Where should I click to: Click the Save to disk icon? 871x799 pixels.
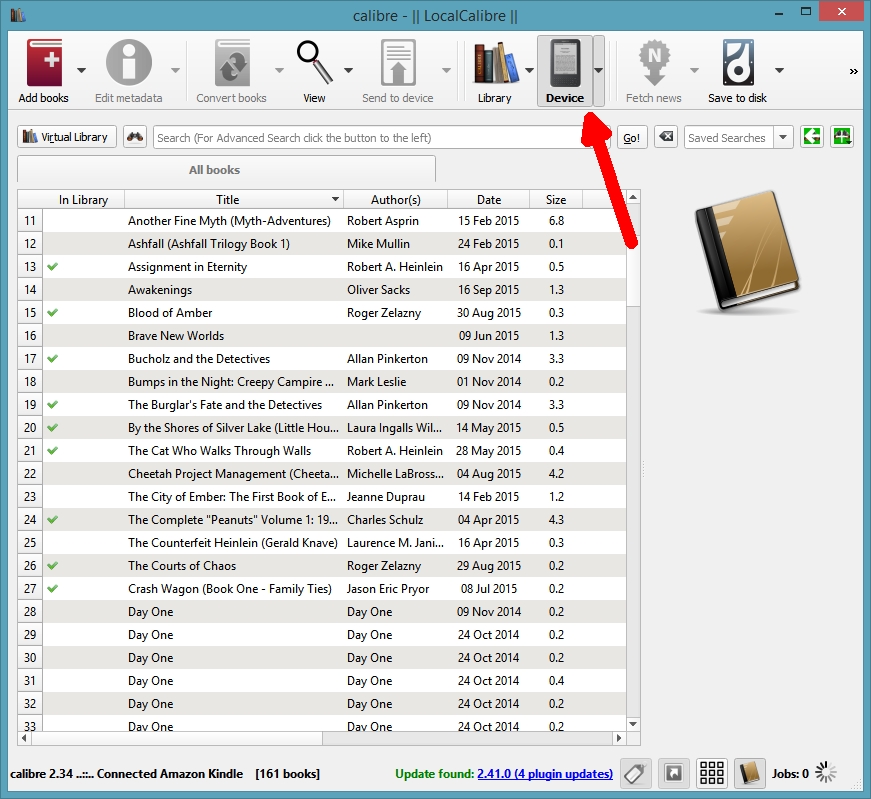738,63
